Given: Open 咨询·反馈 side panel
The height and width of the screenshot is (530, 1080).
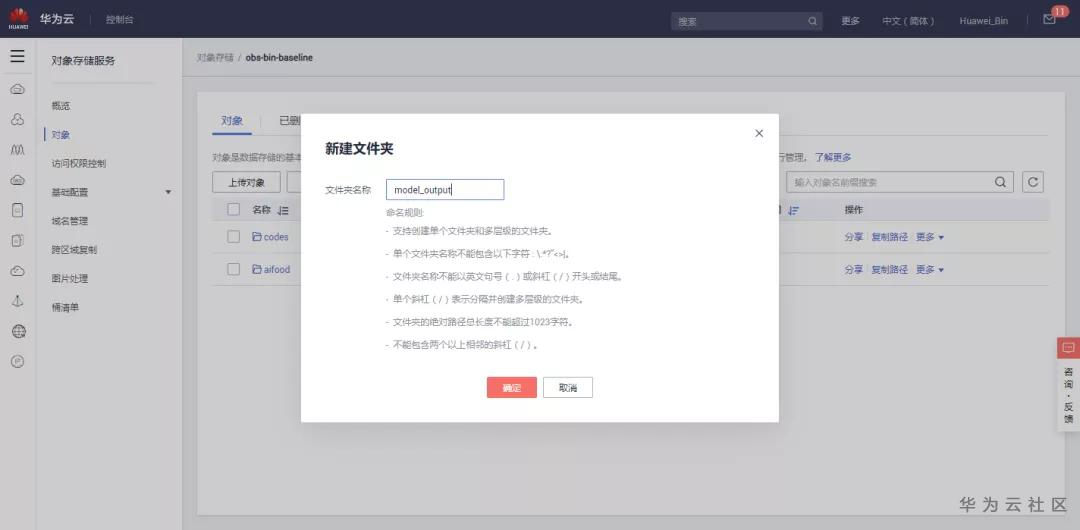Looking at the screenshot, I should pyautogui.click(x=1068, y=395).
